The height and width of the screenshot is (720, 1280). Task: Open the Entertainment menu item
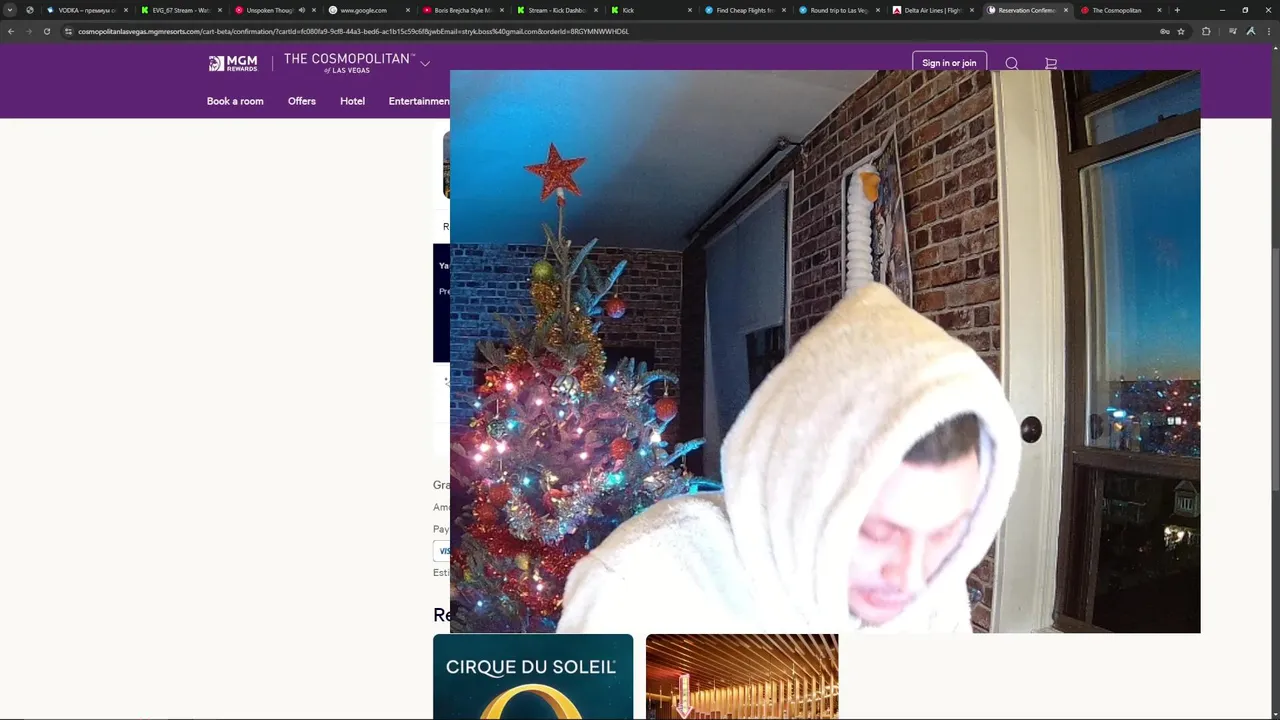coord(419,101)
